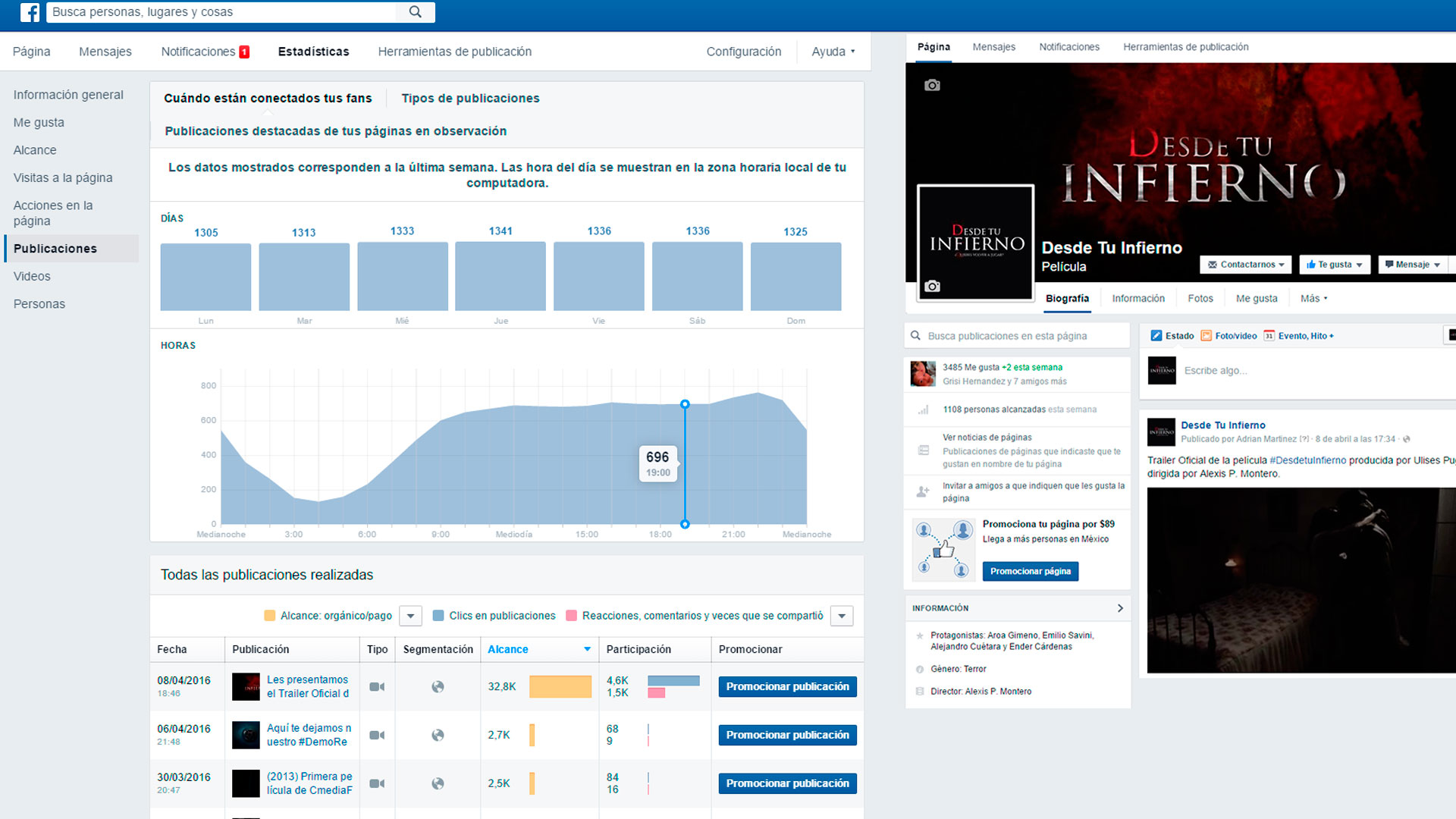The image size is (1456, 819).
Task: Click the invite friends icon
Action: 923,492
